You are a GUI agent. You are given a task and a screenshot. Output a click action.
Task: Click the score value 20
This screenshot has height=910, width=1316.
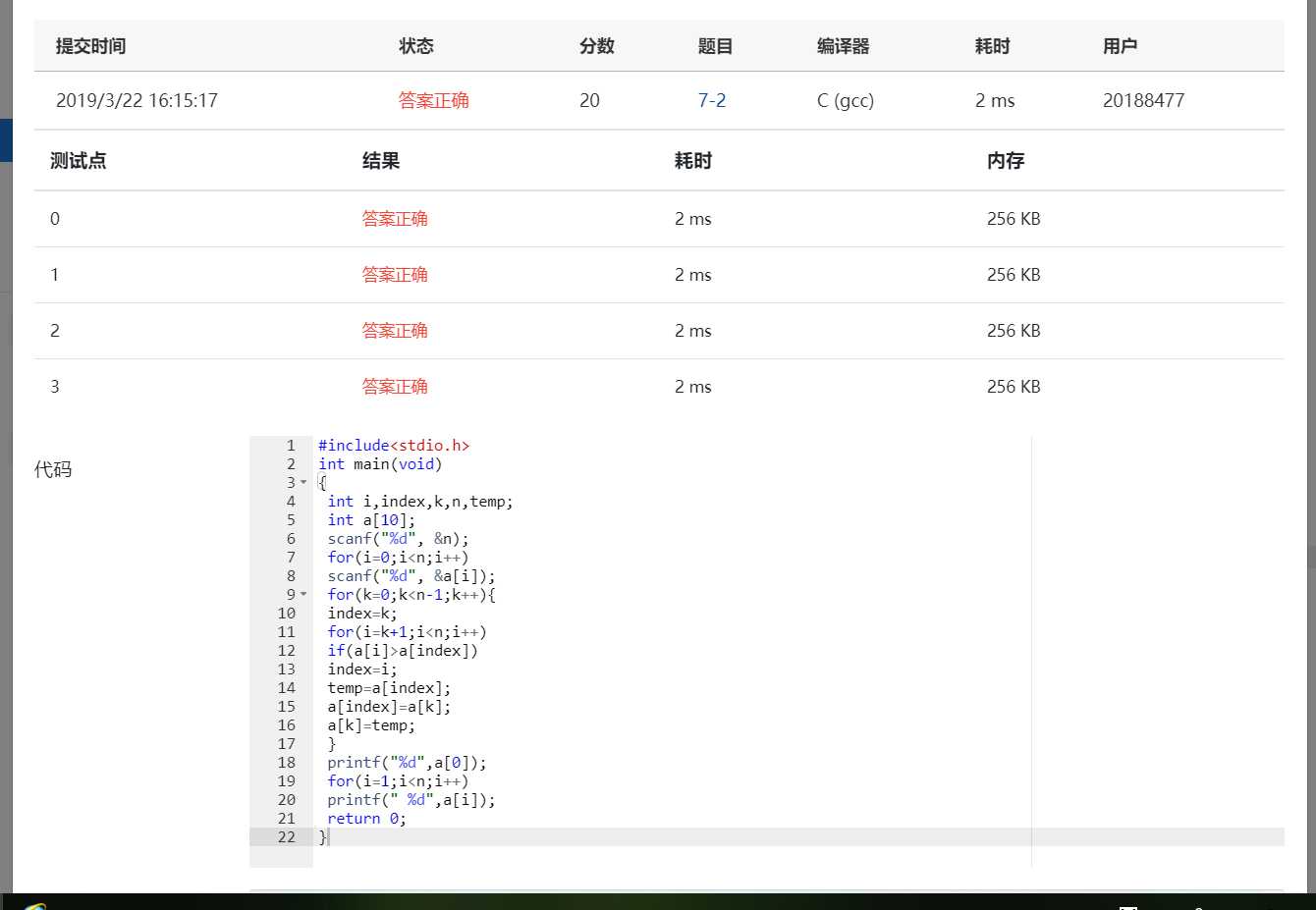tap(589, 100)
